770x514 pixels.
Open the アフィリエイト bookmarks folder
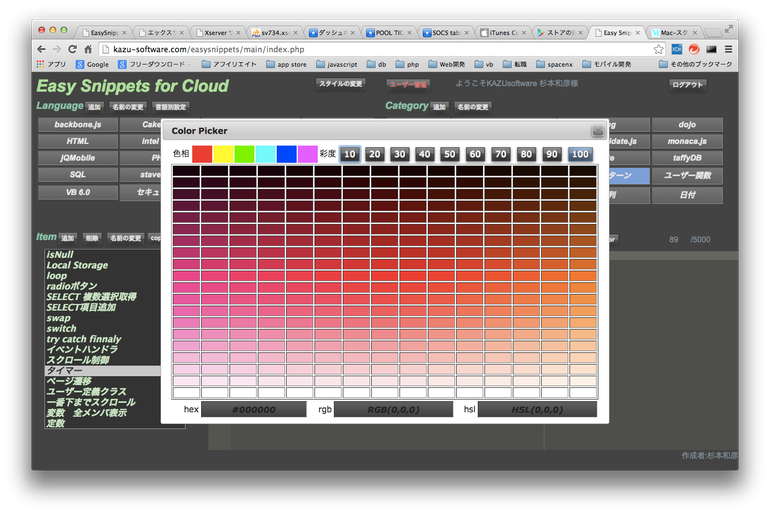click(229, 64)
